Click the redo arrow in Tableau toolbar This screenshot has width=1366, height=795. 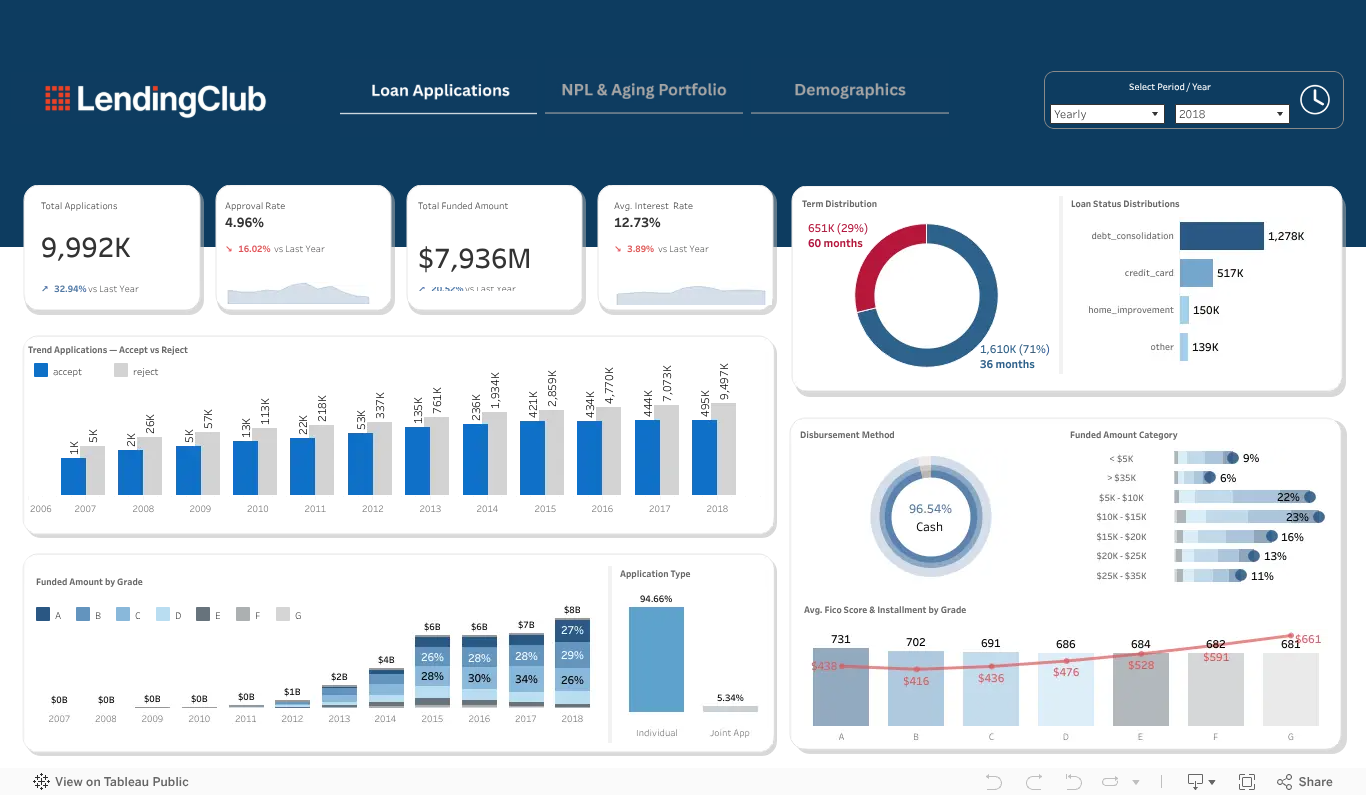coord(1034,782)
